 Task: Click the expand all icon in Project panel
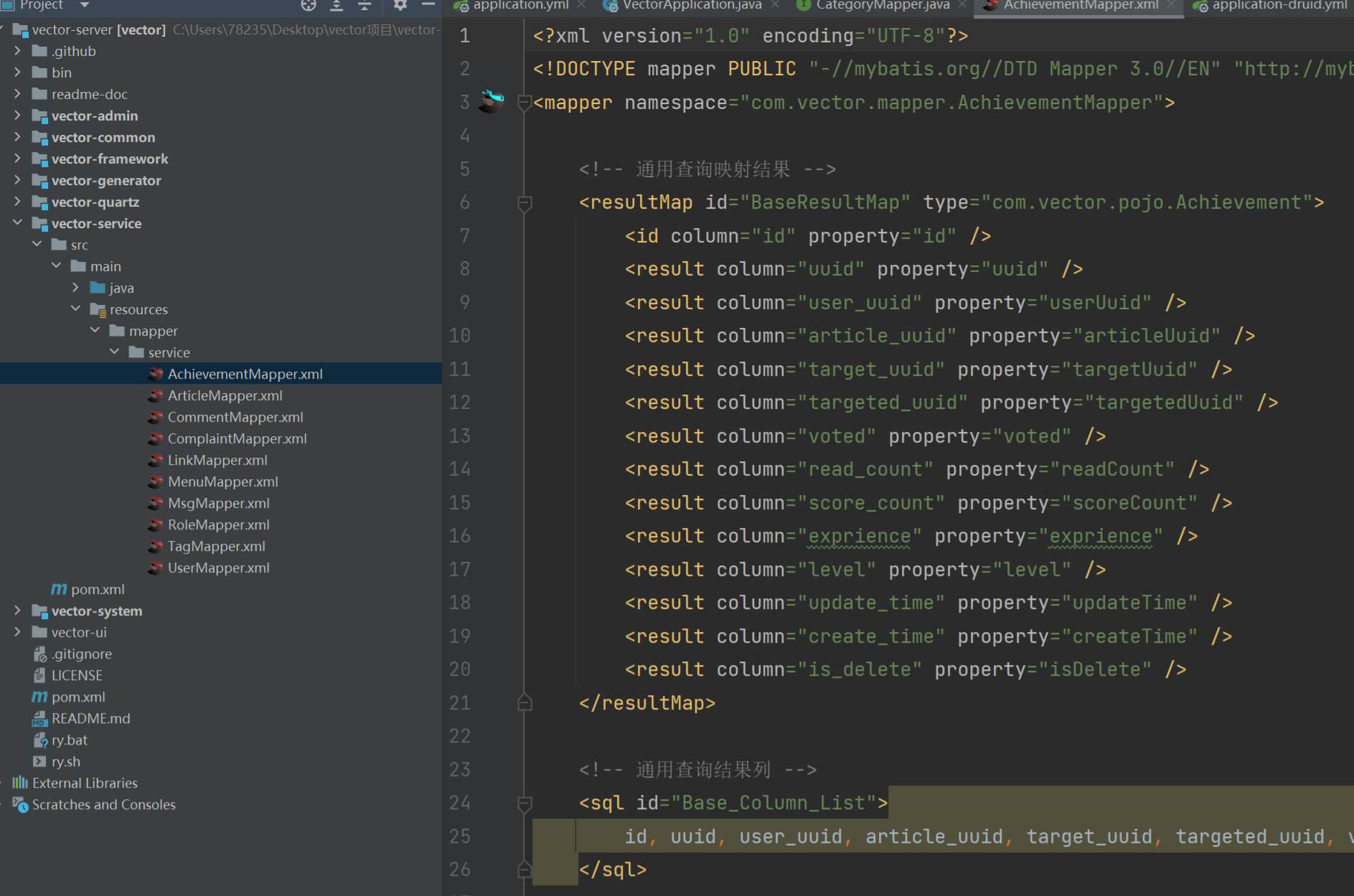pos(337,5)
